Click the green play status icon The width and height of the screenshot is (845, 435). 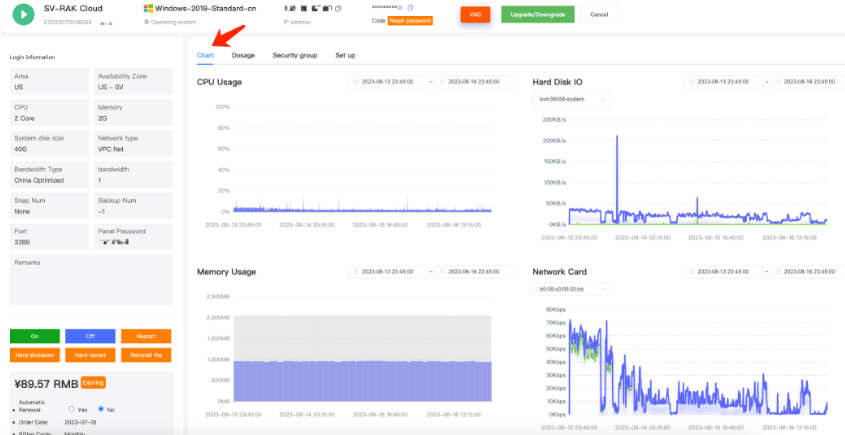tap(22, 15)
